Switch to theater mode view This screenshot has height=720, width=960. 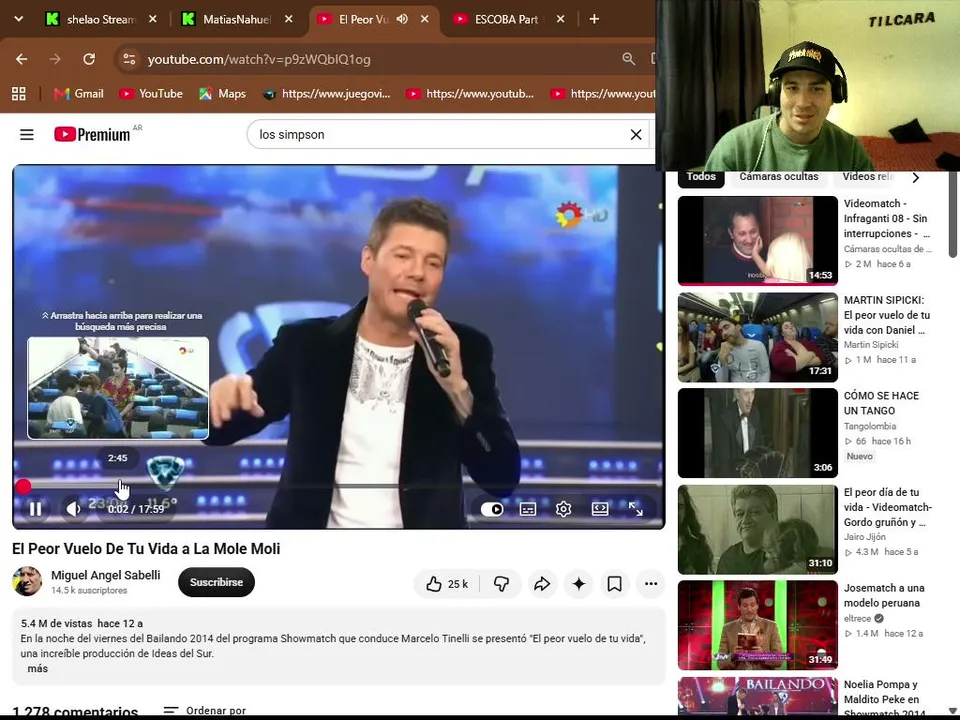pyautogui.click(x=600, y=509)
